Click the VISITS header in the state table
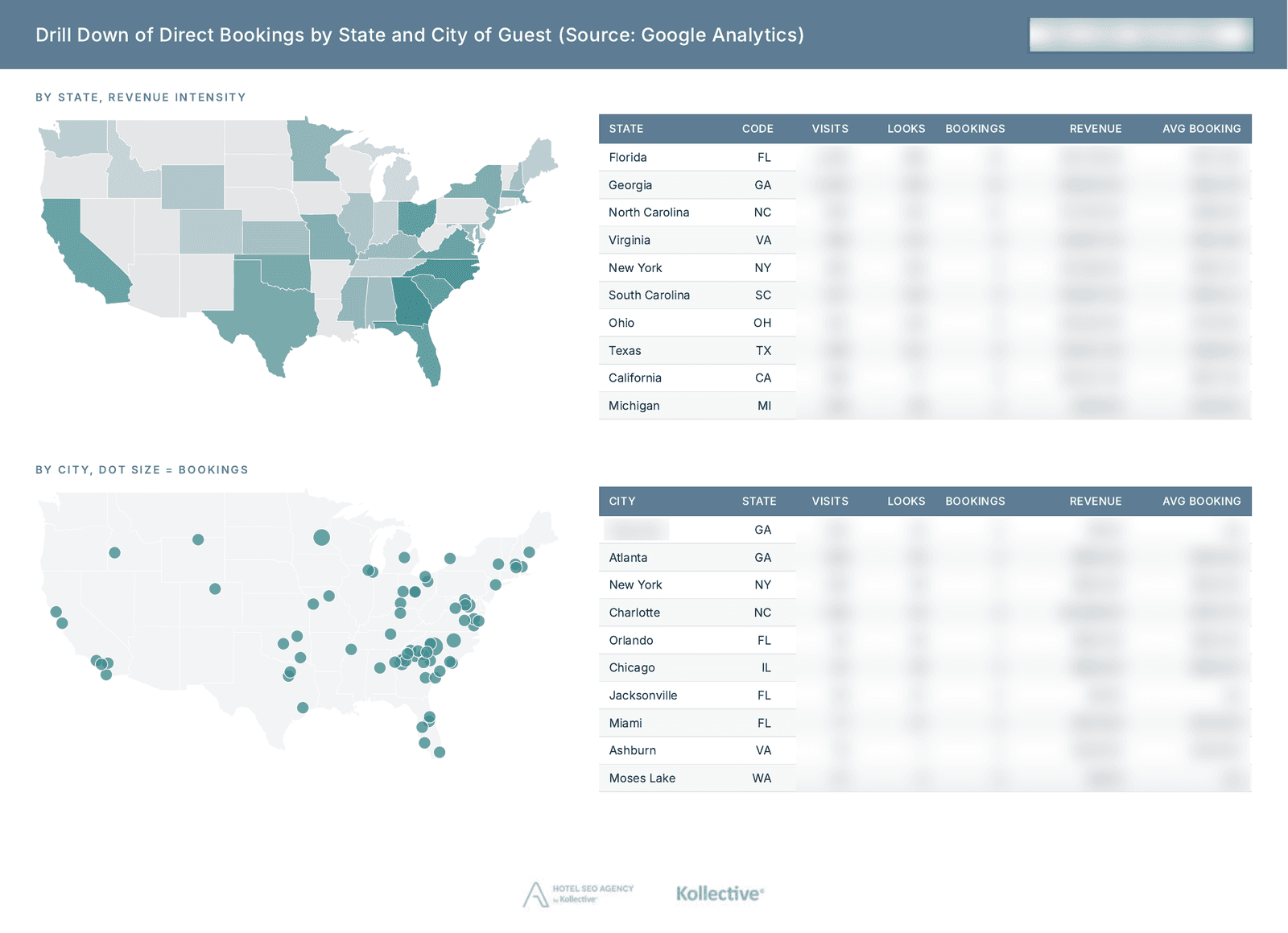 pos(830,129)
